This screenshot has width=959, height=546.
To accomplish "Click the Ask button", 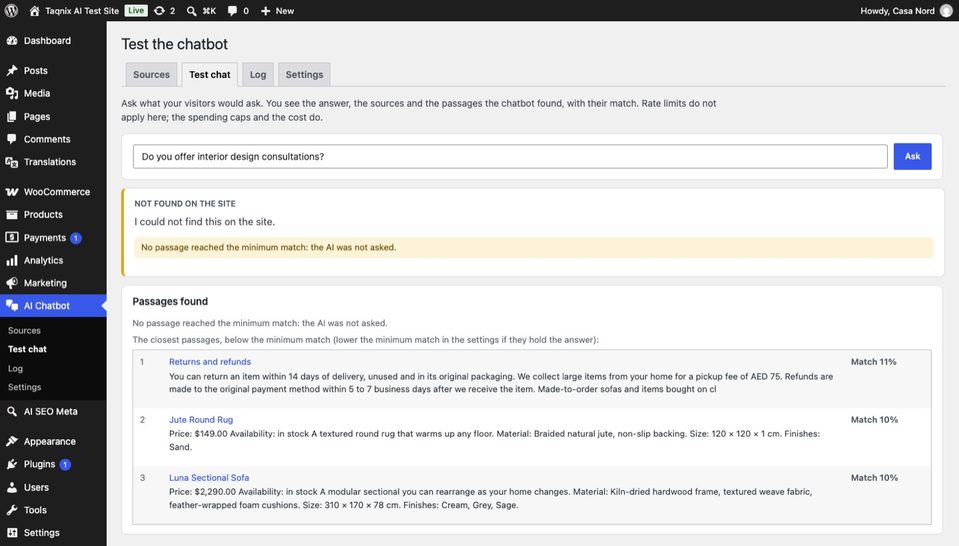I will (x=912, y=157).
